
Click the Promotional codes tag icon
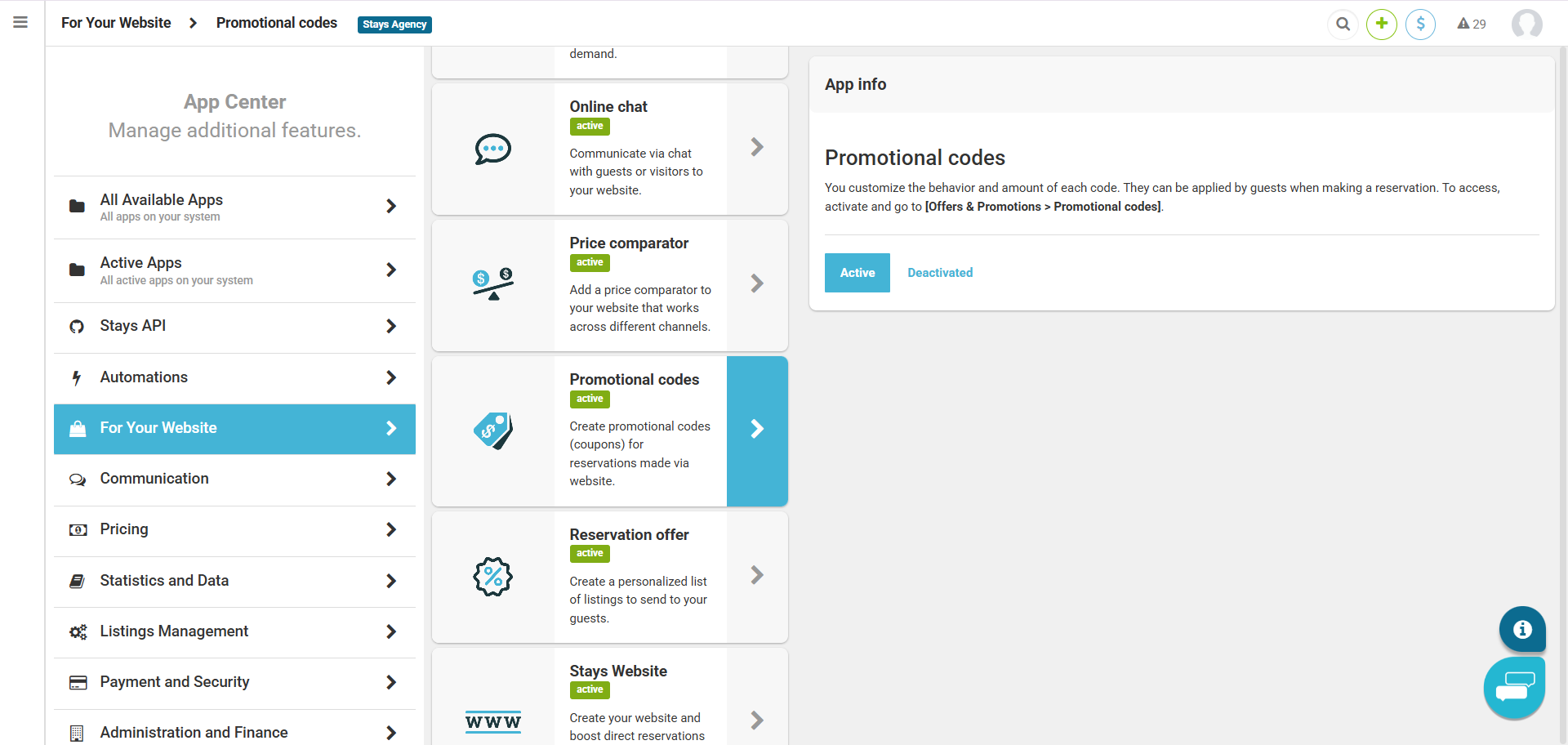pos(493,430)
